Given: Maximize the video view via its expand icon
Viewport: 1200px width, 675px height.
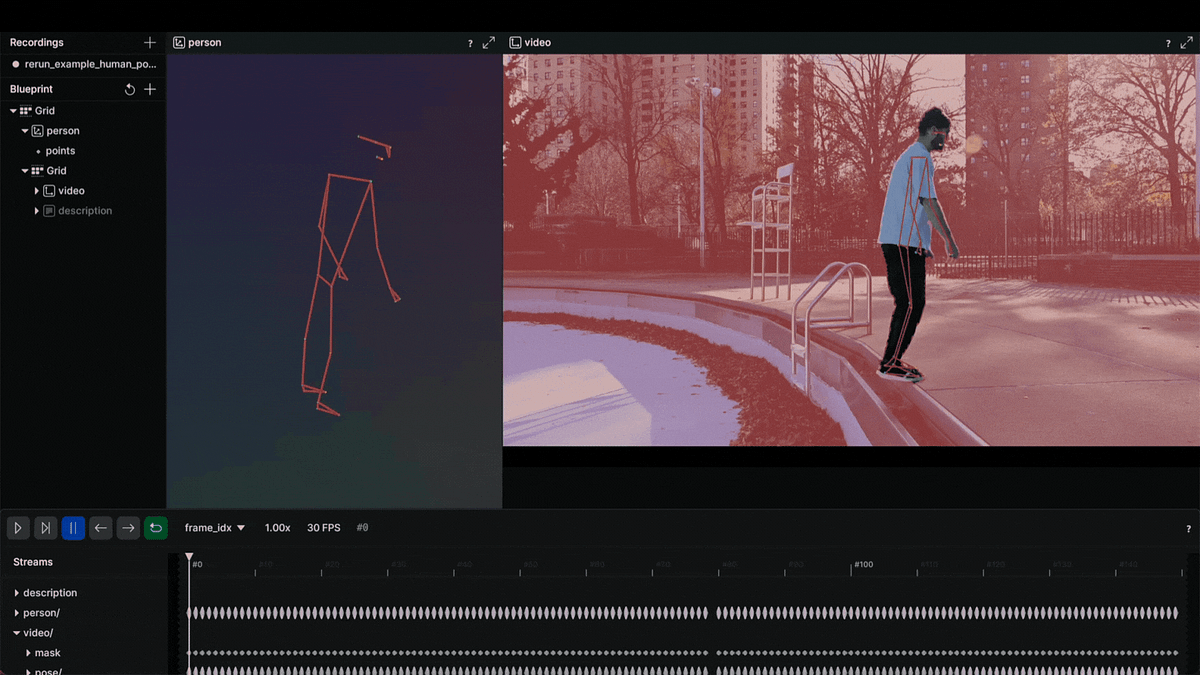Looking at the screenshot, I should click(1186, 42).
